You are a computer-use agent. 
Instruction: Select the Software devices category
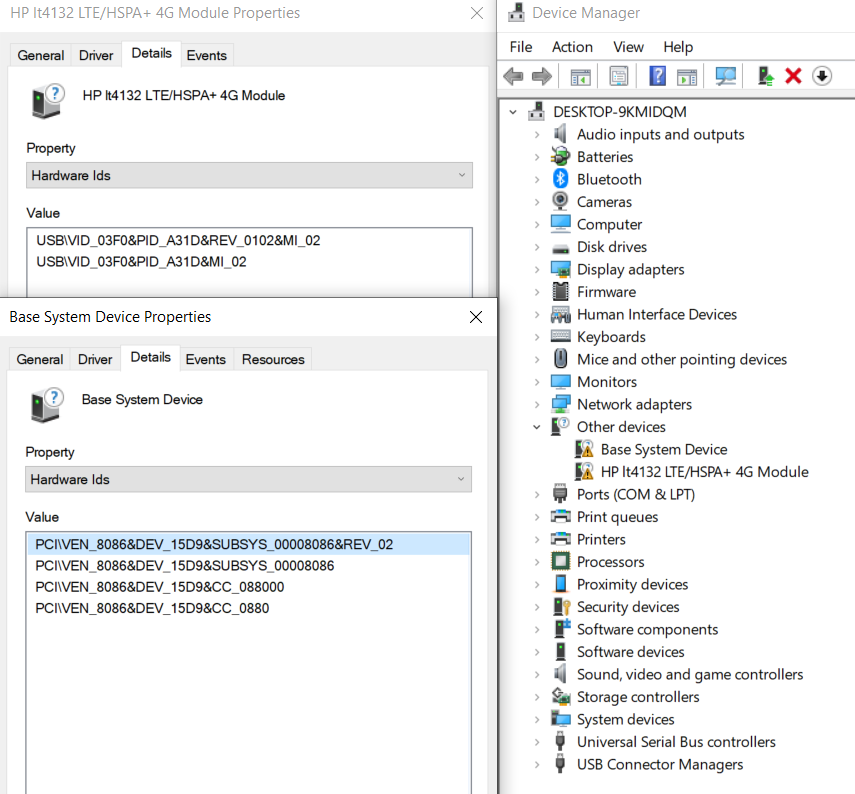(x=630, y=652)
